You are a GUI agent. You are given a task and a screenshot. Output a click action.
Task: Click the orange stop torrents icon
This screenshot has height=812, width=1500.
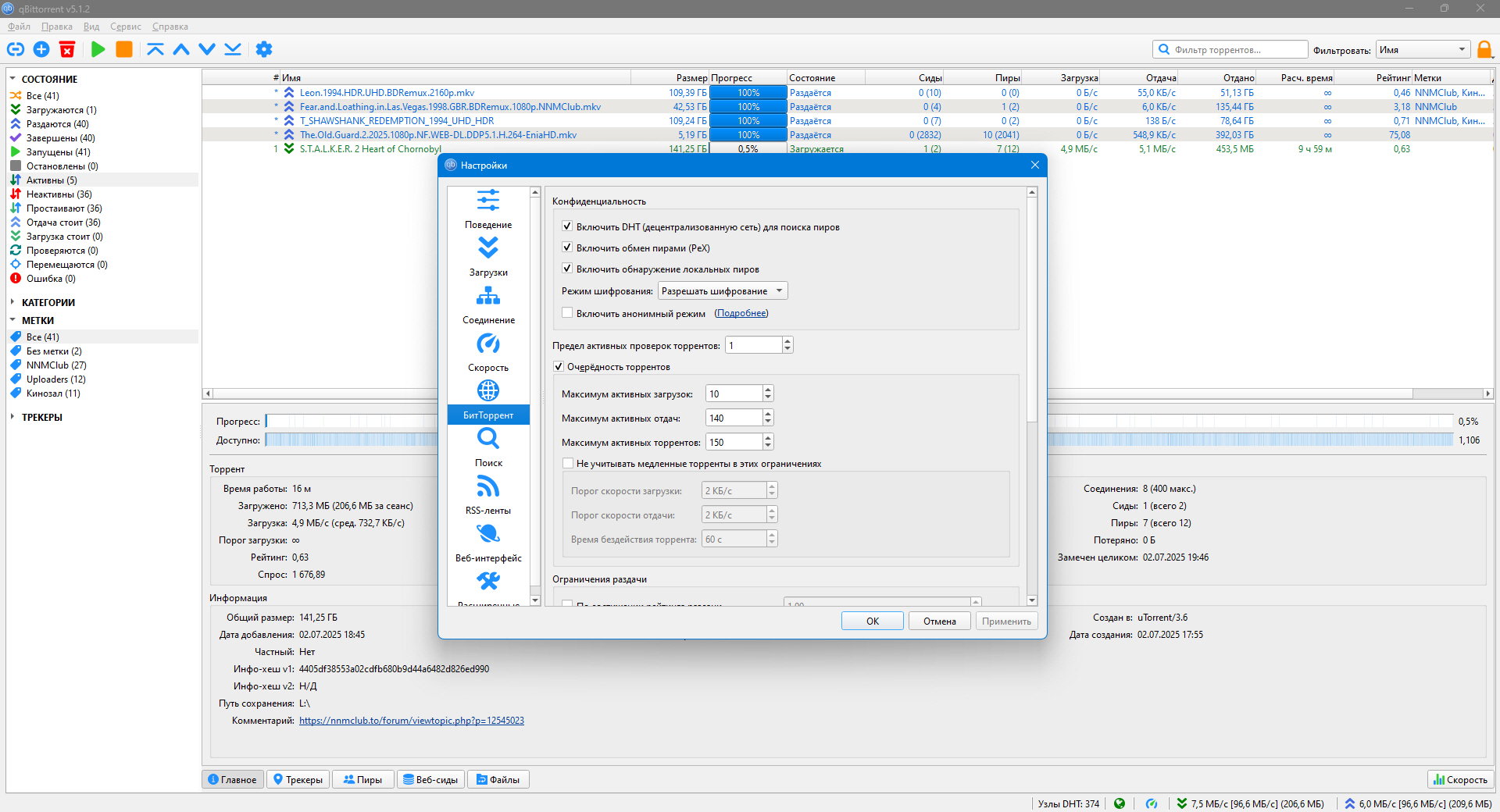click(x=124, y=49)
